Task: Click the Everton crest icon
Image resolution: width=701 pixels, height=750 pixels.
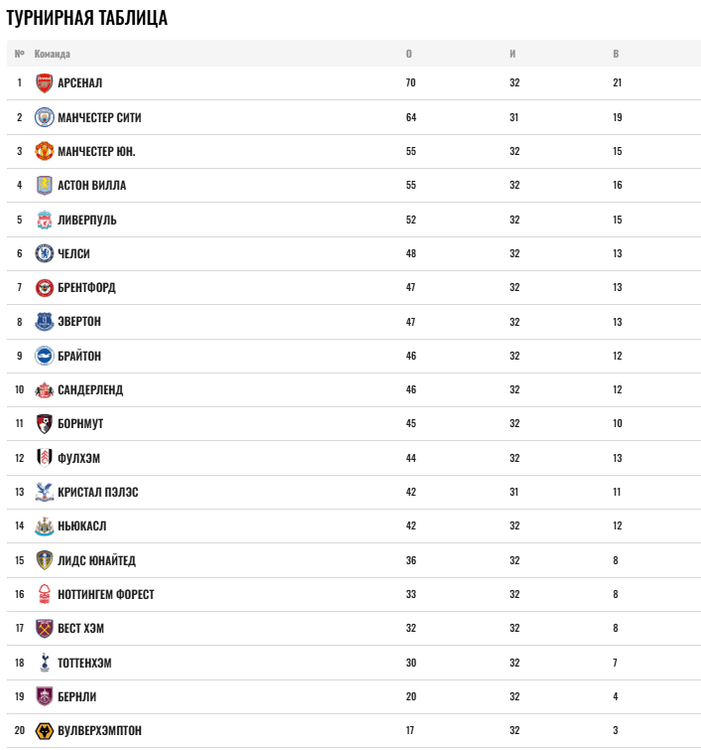Action: (44, 322)
